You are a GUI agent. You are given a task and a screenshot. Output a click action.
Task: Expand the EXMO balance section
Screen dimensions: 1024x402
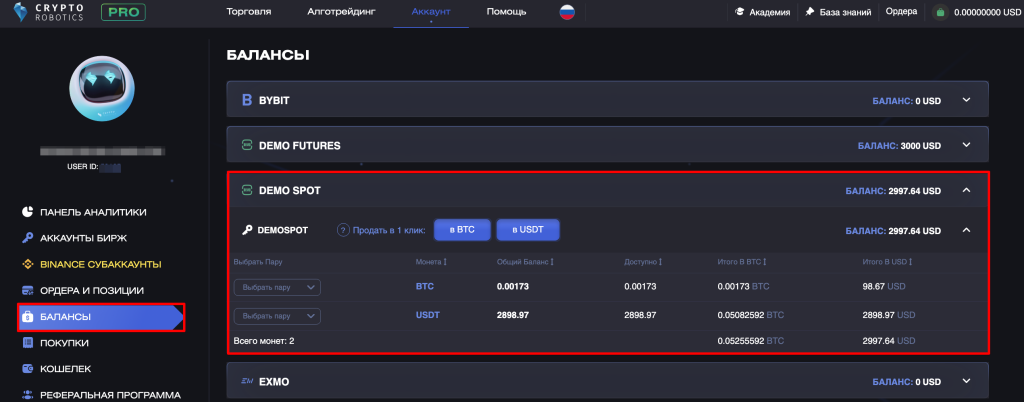967,381
